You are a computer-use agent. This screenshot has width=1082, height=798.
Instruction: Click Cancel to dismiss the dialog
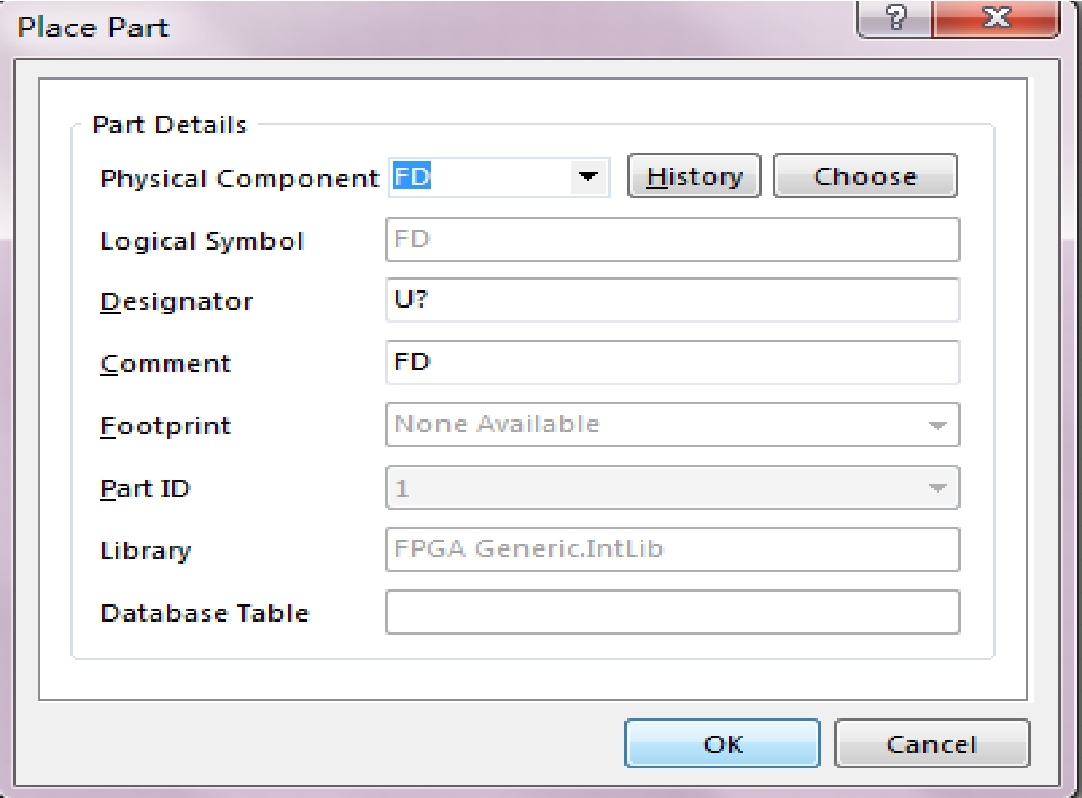[x=932, y=743]
